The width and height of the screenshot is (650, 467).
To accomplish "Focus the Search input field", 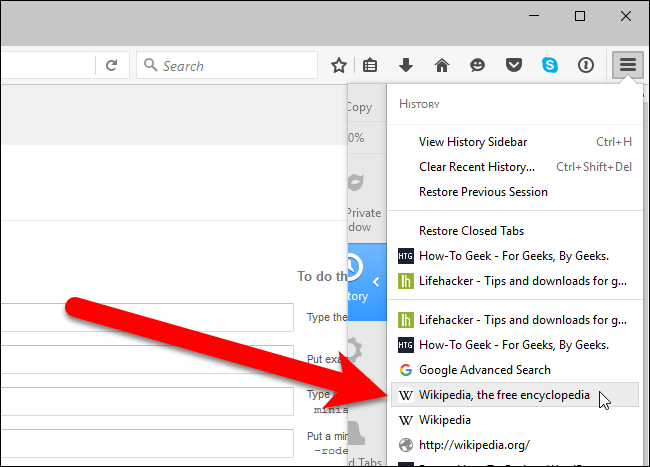I will tap(227, 65).
